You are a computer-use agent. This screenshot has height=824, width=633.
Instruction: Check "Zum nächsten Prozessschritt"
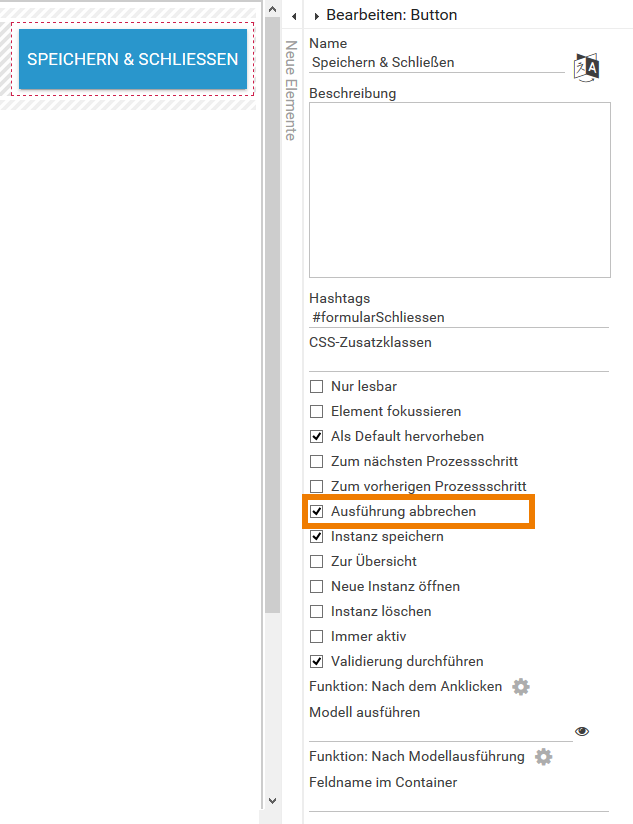tap(316, 461)
